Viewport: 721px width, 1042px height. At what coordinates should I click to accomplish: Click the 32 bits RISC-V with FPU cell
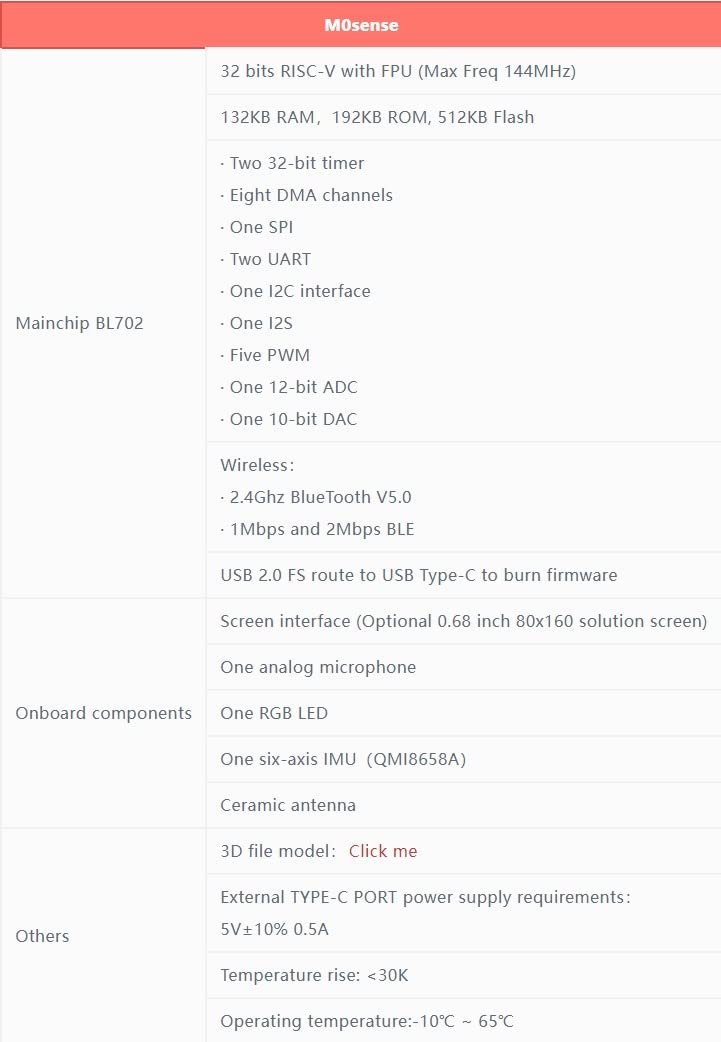point(398,71)
